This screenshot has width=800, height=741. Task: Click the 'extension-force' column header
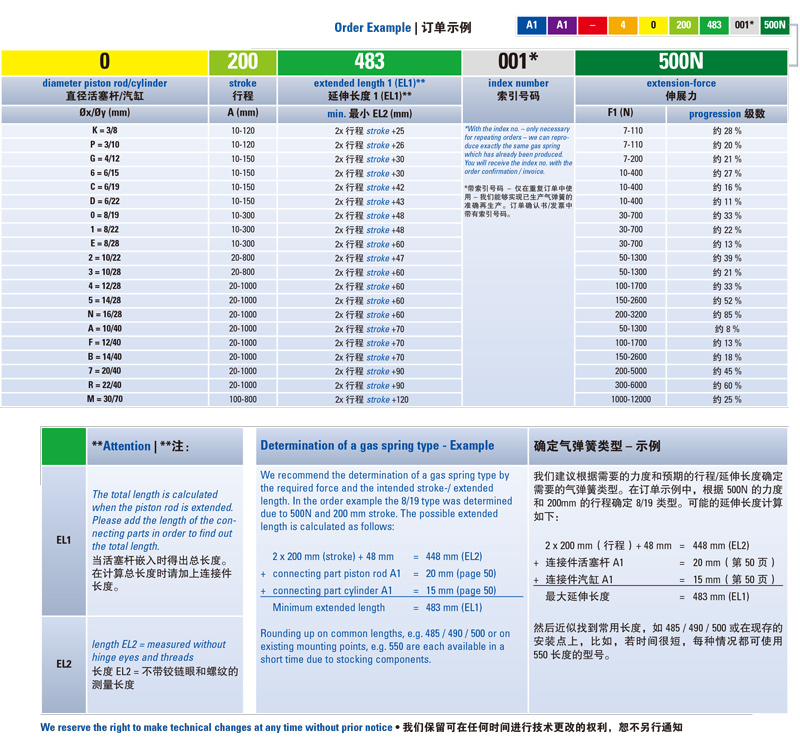tap(681, 90)
